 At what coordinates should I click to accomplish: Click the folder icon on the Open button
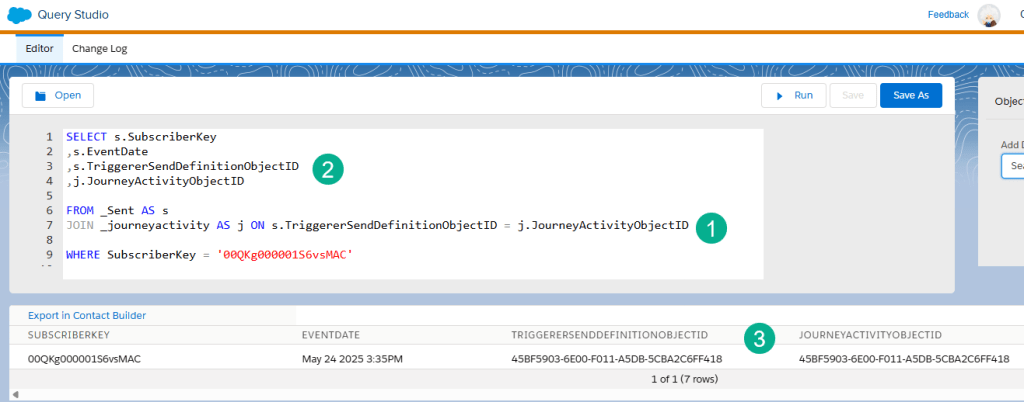point(41,96)
